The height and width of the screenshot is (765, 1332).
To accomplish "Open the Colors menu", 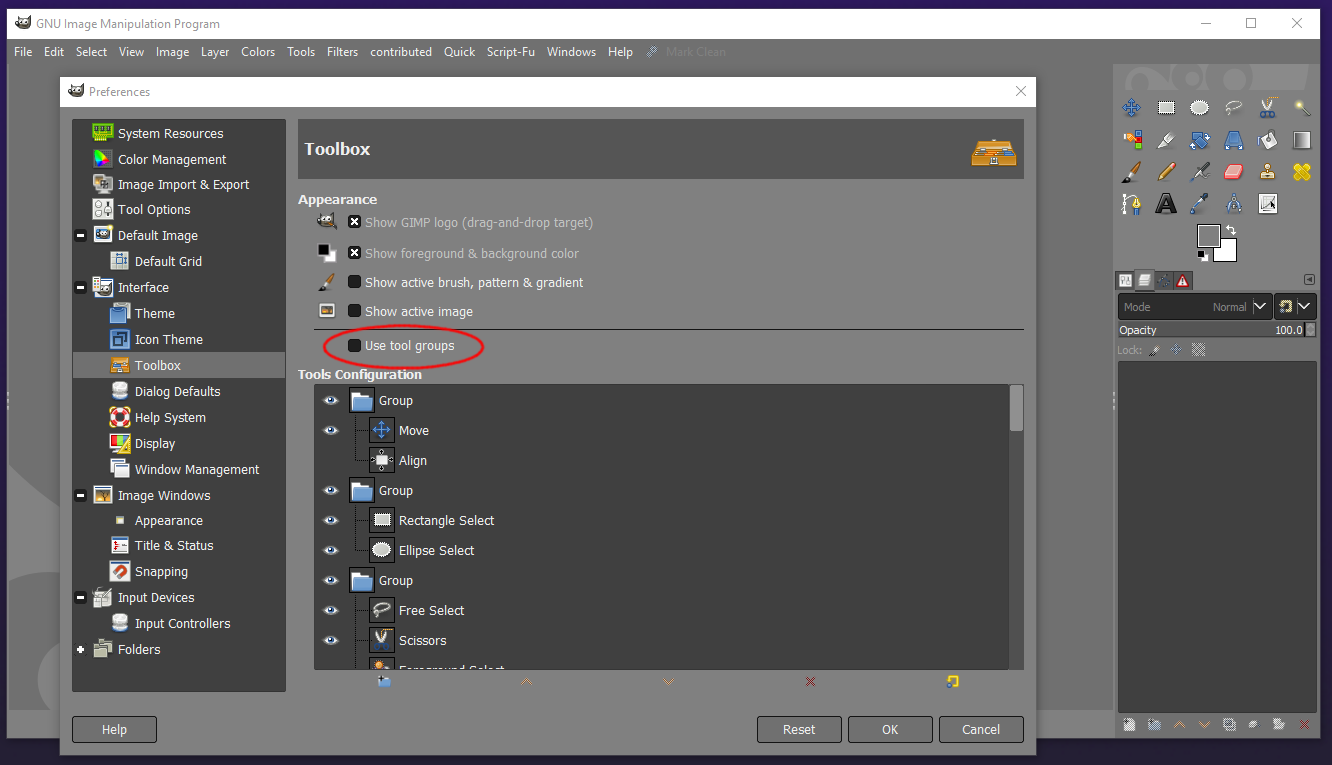I will point(258,52).
